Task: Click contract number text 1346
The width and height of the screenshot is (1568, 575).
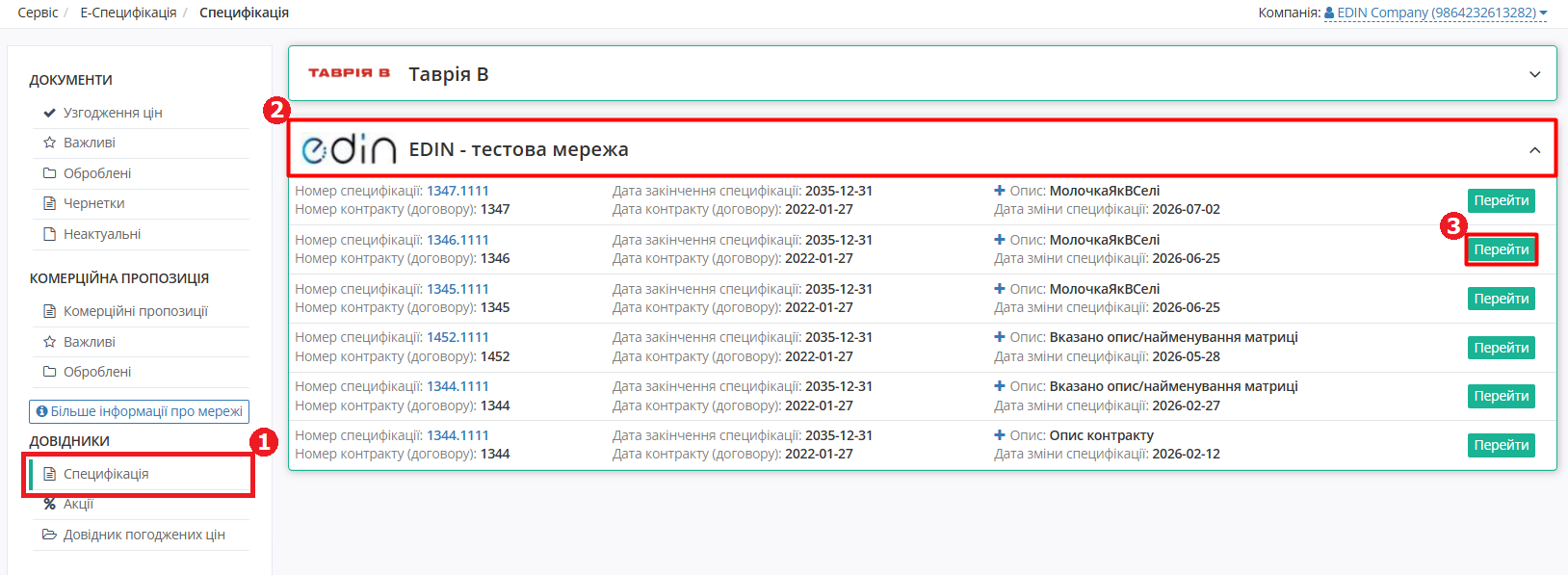Action: [495, 258]
